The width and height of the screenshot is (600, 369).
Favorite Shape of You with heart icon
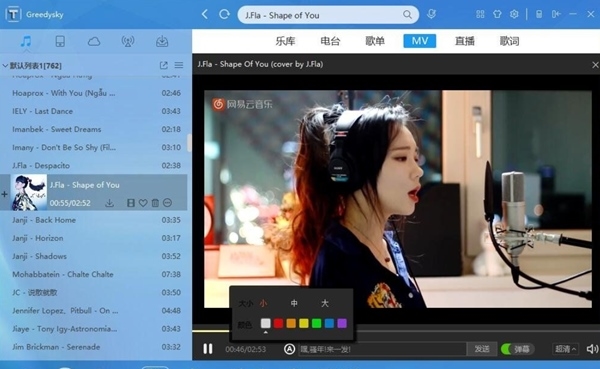[143, 203]
